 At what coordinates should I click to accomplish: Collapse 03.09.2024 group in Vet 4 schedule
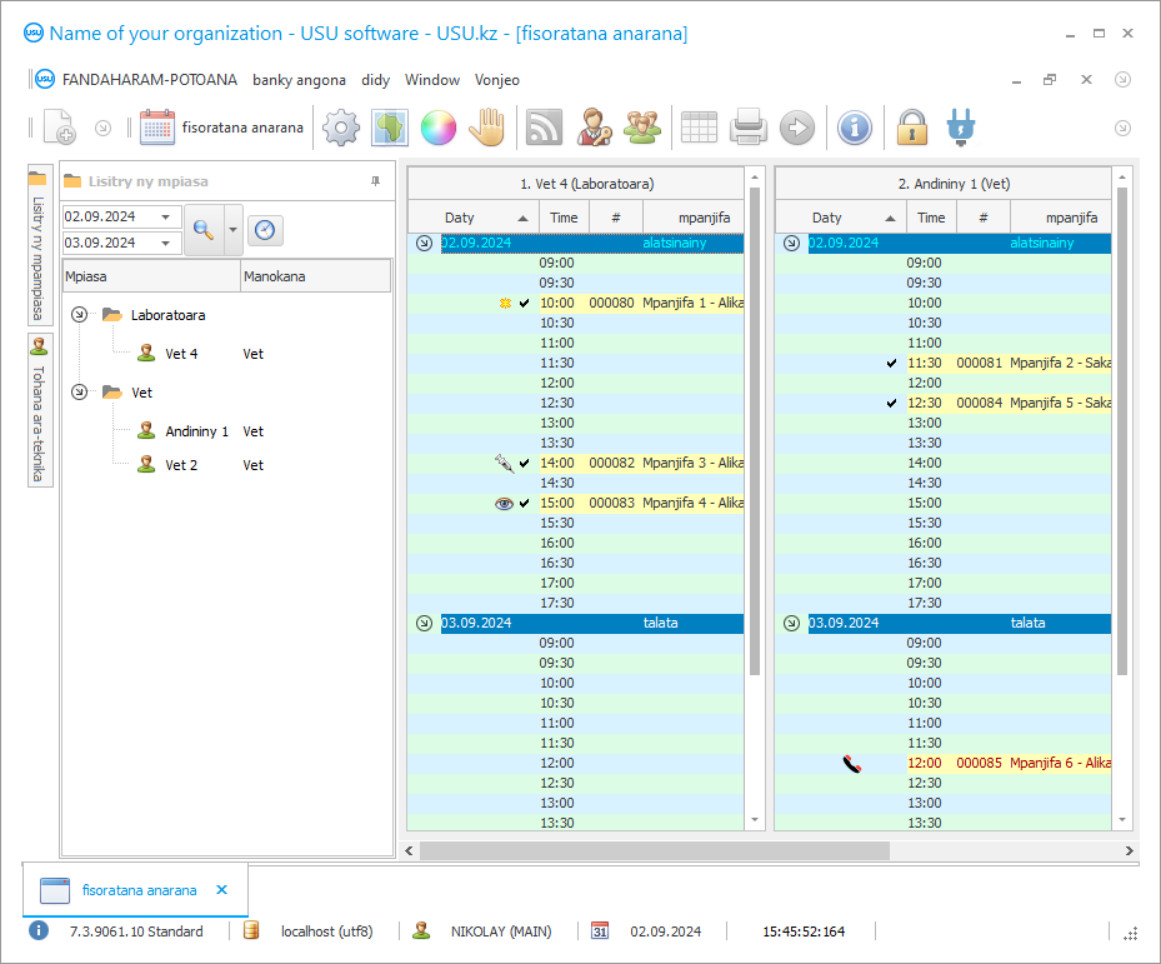424,623
